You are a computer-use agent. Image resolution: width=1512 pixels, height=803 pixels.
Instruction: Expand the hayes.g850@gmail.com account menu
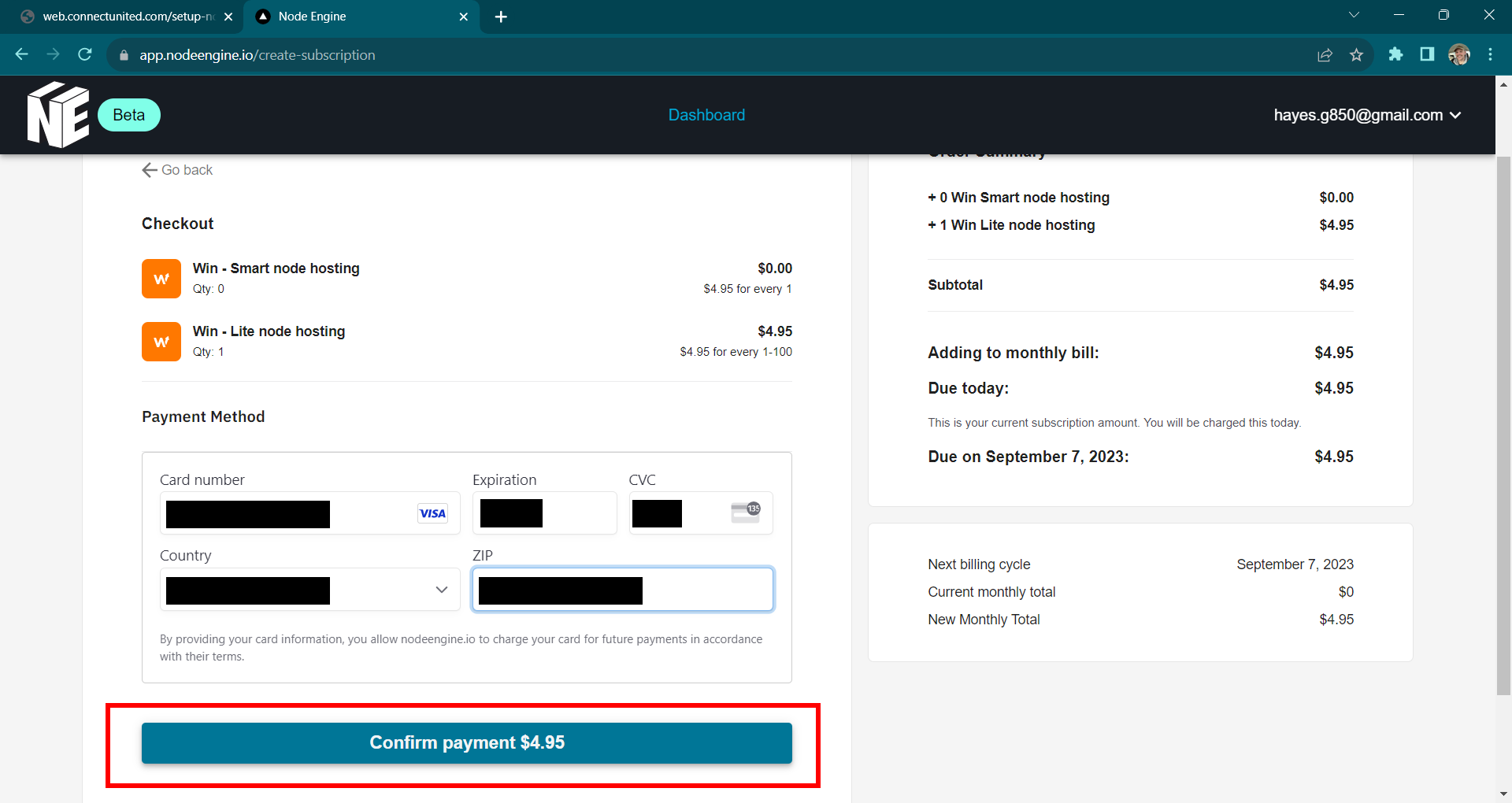1367,115
